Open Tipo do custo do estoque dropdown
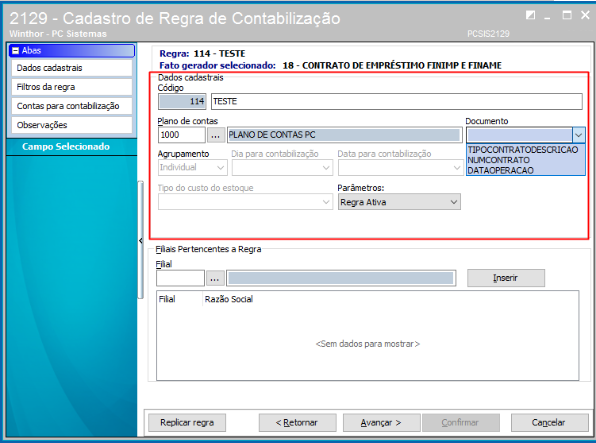The image size is (596, 443). click(245, 202)
